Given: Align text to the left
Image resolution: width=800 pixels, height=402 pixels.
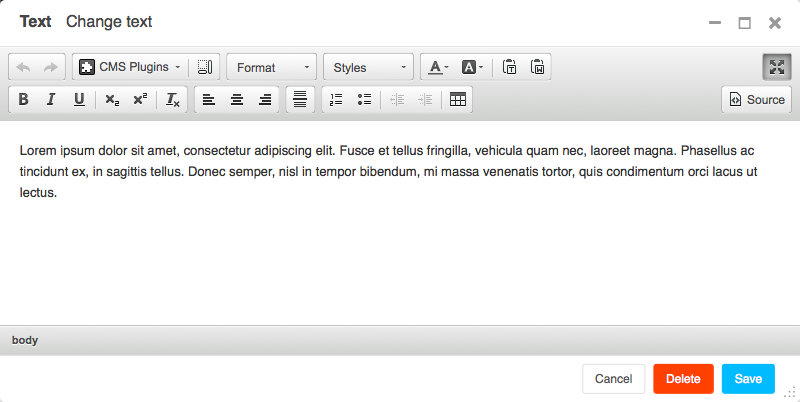Looking at the screenshot, I should (208, 100).
